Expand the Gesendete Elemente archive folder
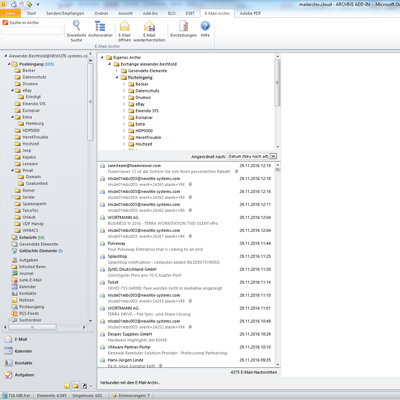Screen dimensions: 400x400 tap(117, 71)
